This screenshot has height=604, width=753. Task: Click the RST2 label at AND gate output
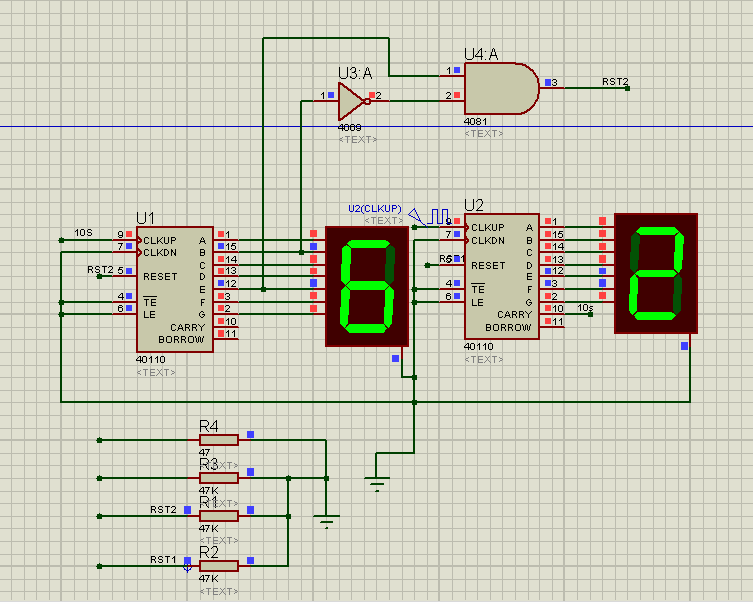(x=615, y=82)
